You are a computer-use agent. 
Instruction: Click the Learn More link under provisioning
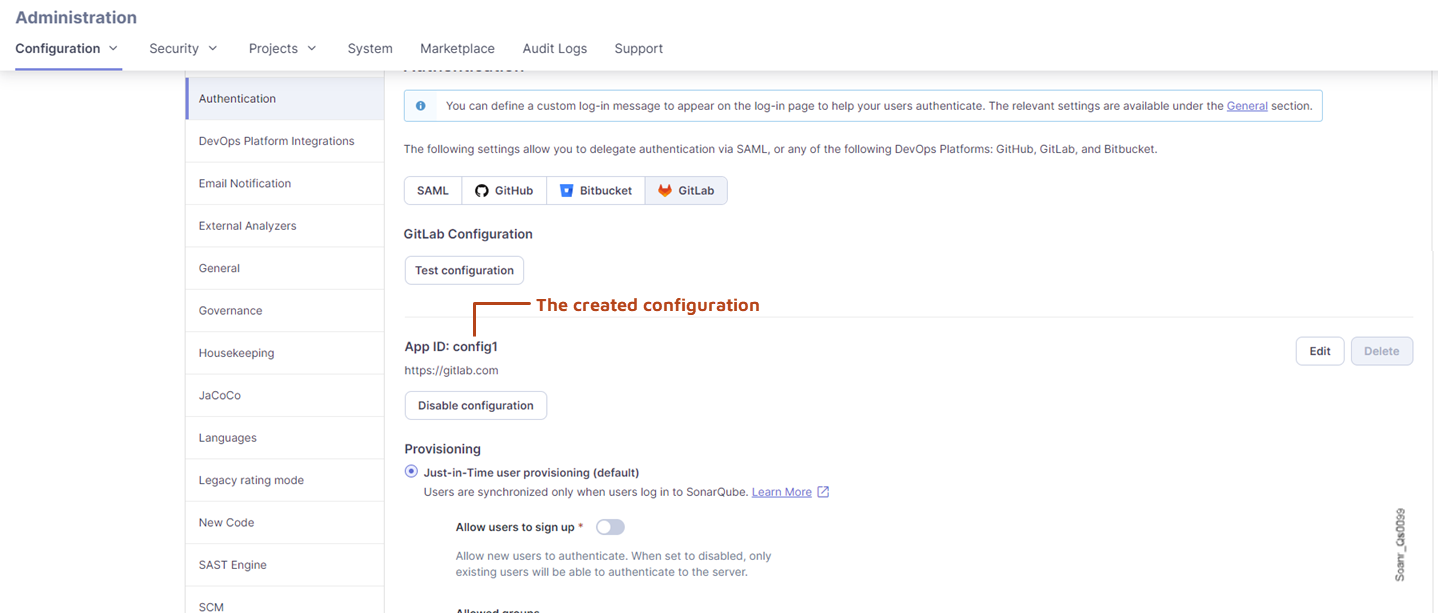782,491
